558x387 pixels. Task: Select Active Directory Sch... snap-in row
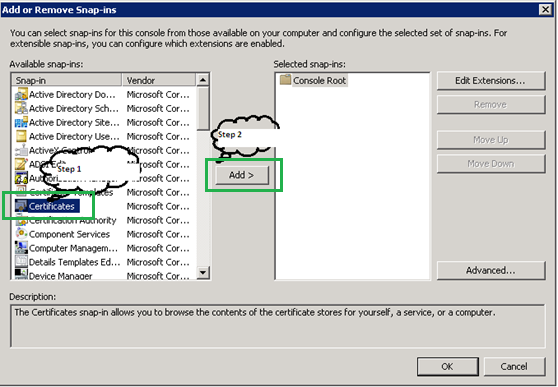click(x=105, y=108)
